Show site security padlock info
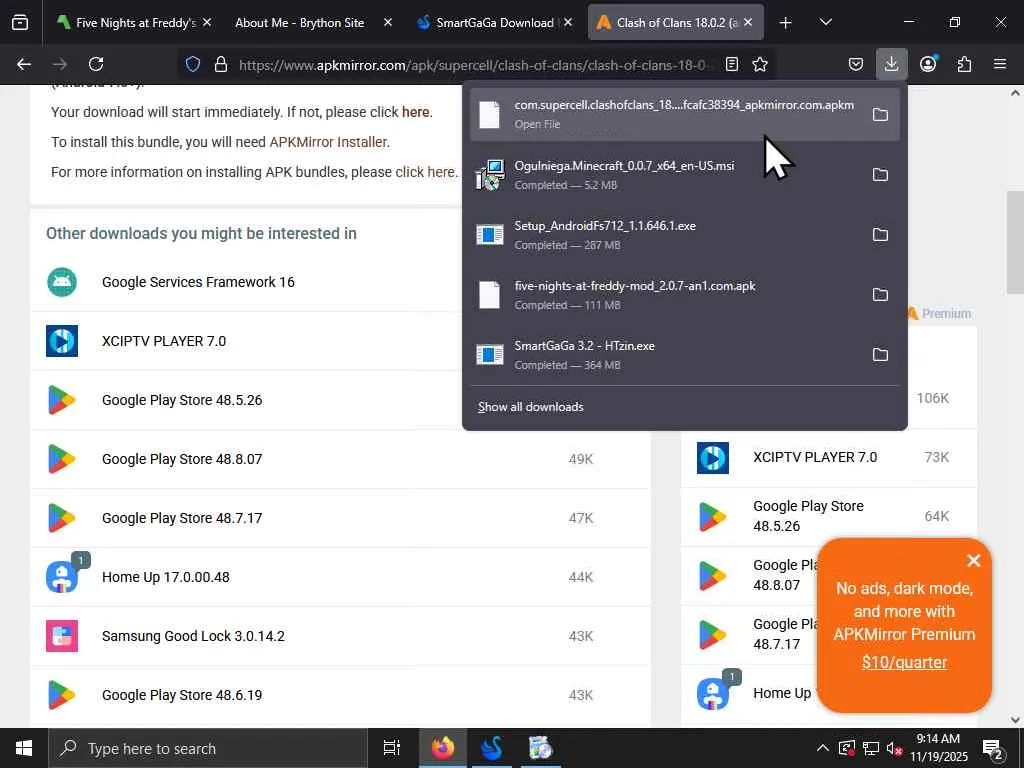 pos(221,64)
